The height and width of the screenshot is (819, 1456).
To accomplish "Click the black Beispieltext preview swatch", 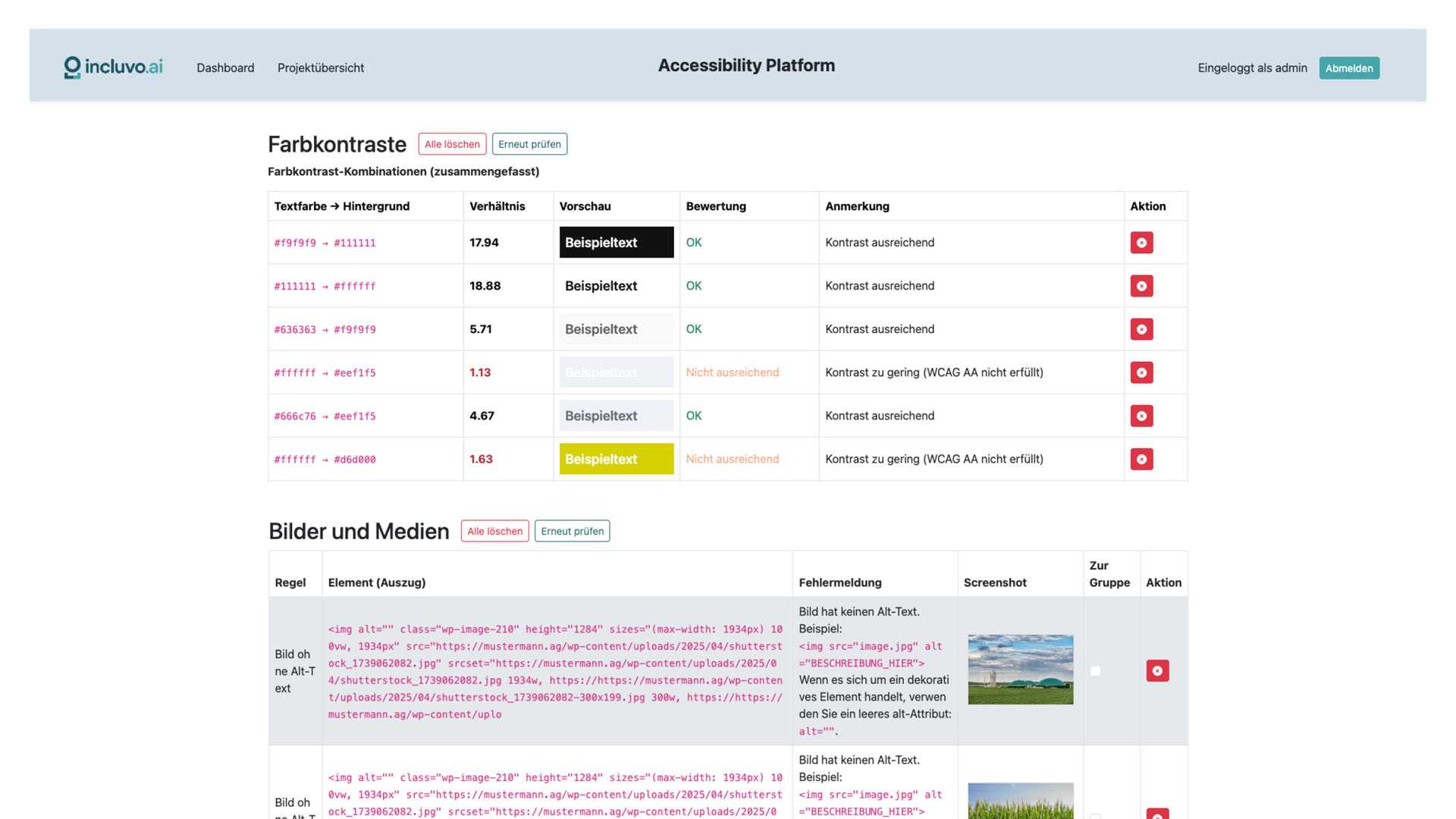I will pos(616,243).
